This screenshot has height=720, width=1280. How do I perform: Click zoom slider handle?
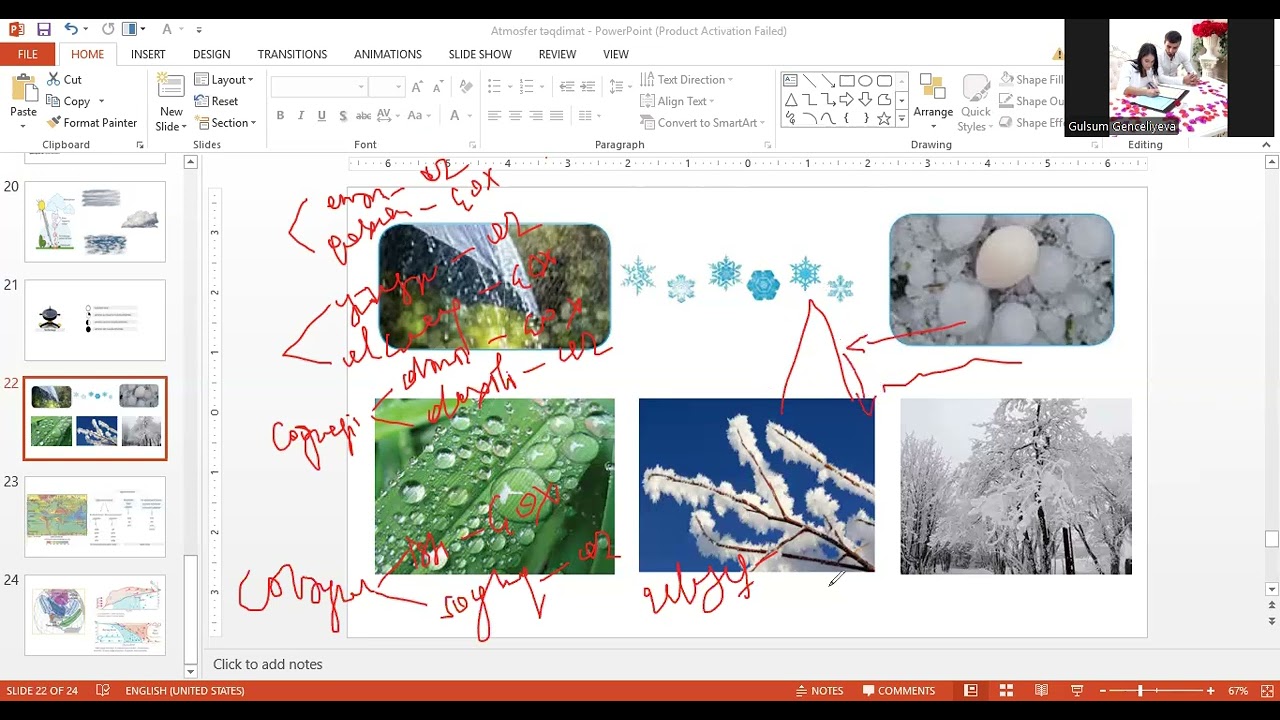pos(1140,690)
